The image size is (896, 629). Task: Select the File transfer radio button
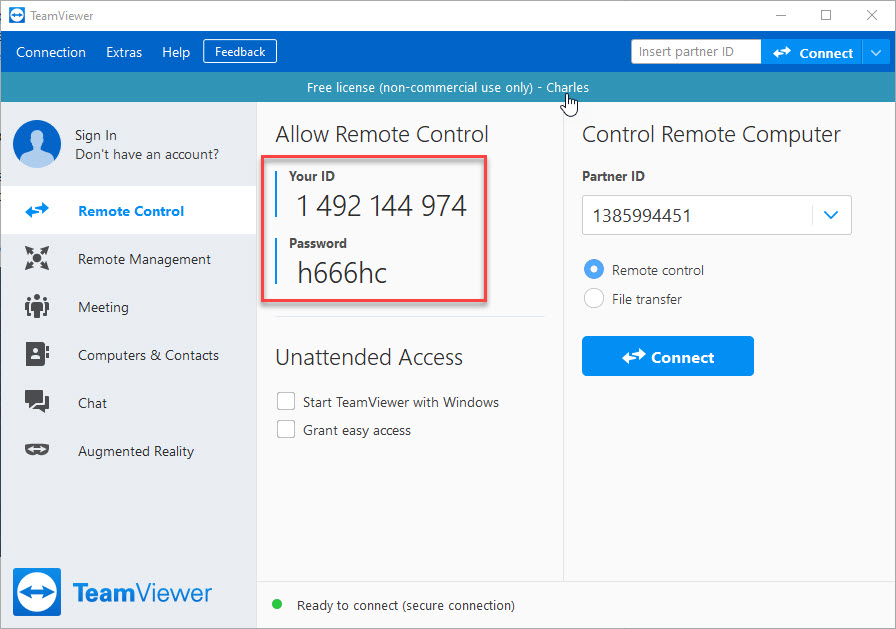pos(594,298)
